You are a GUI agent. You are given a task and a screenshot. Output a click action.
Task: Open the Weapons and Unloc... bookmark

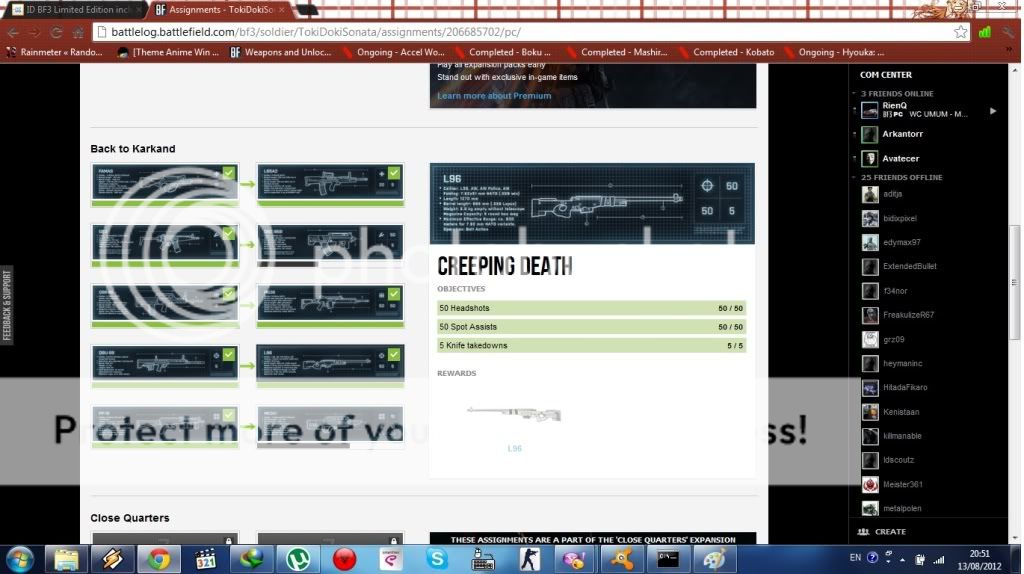click(x=281, y=52)
